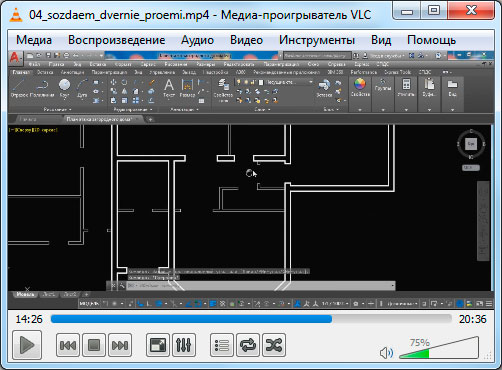The image size is (502, 370).
Task: Expand the Аудио menu
Action: pyautogui.click(x=197, y=40)
